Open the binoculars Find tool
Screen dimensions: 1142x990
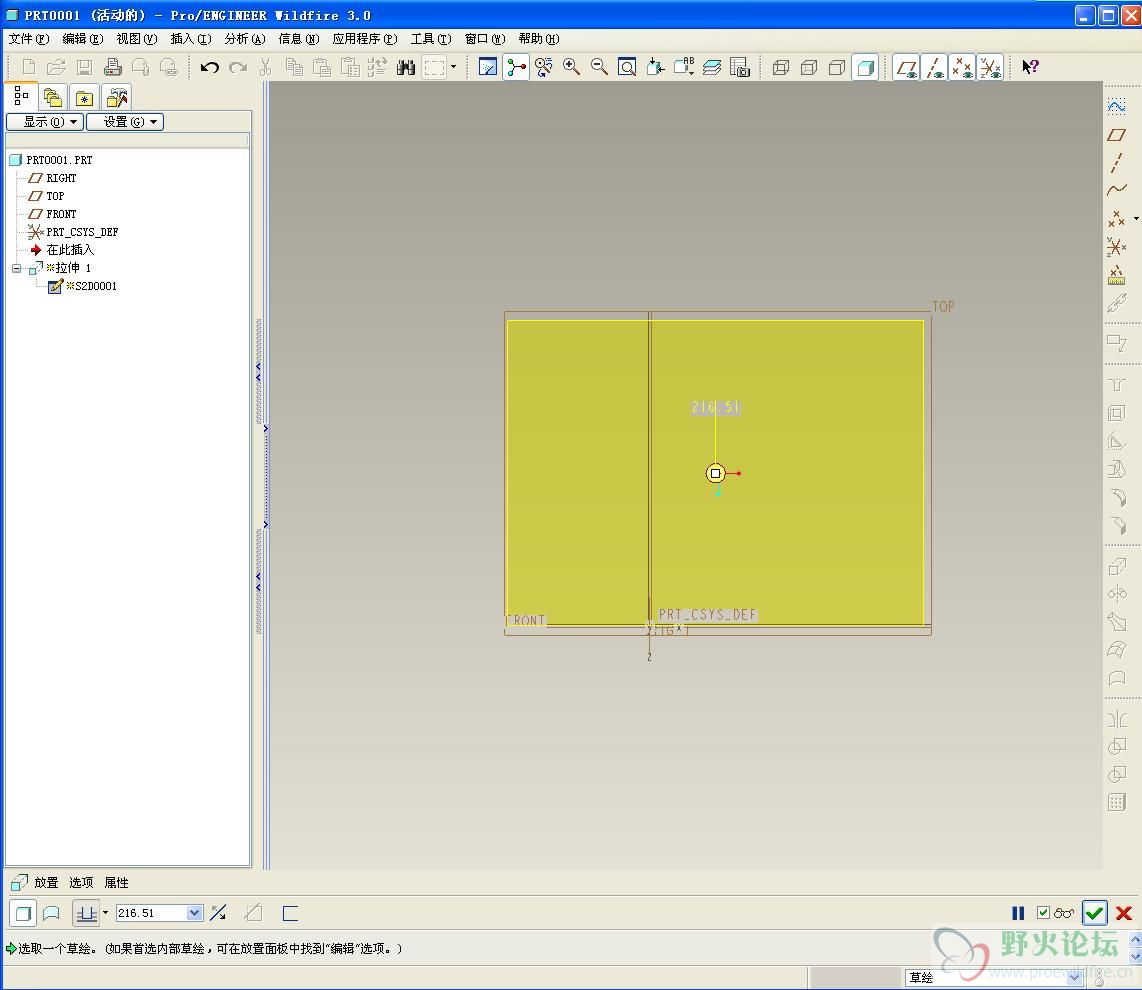[x=406, y=68]
